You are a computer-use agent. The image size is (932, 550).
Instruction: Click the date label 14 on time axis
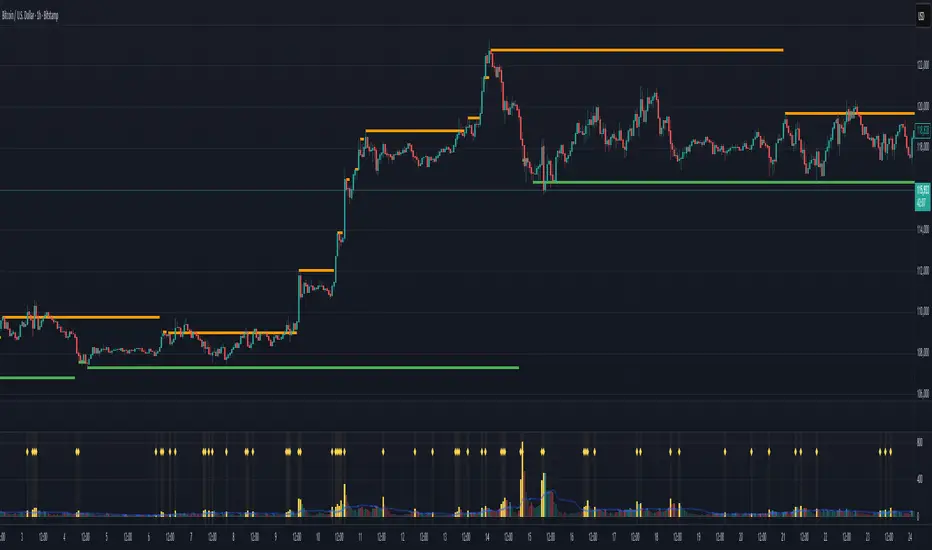(487, 537)
